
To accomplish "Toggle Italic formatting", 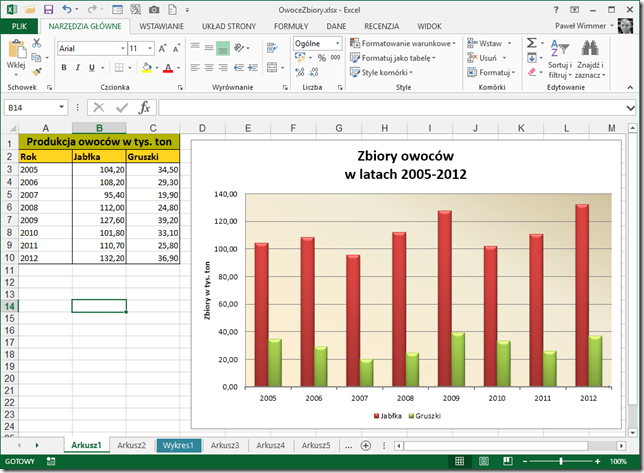I will [x=78, y=67].
